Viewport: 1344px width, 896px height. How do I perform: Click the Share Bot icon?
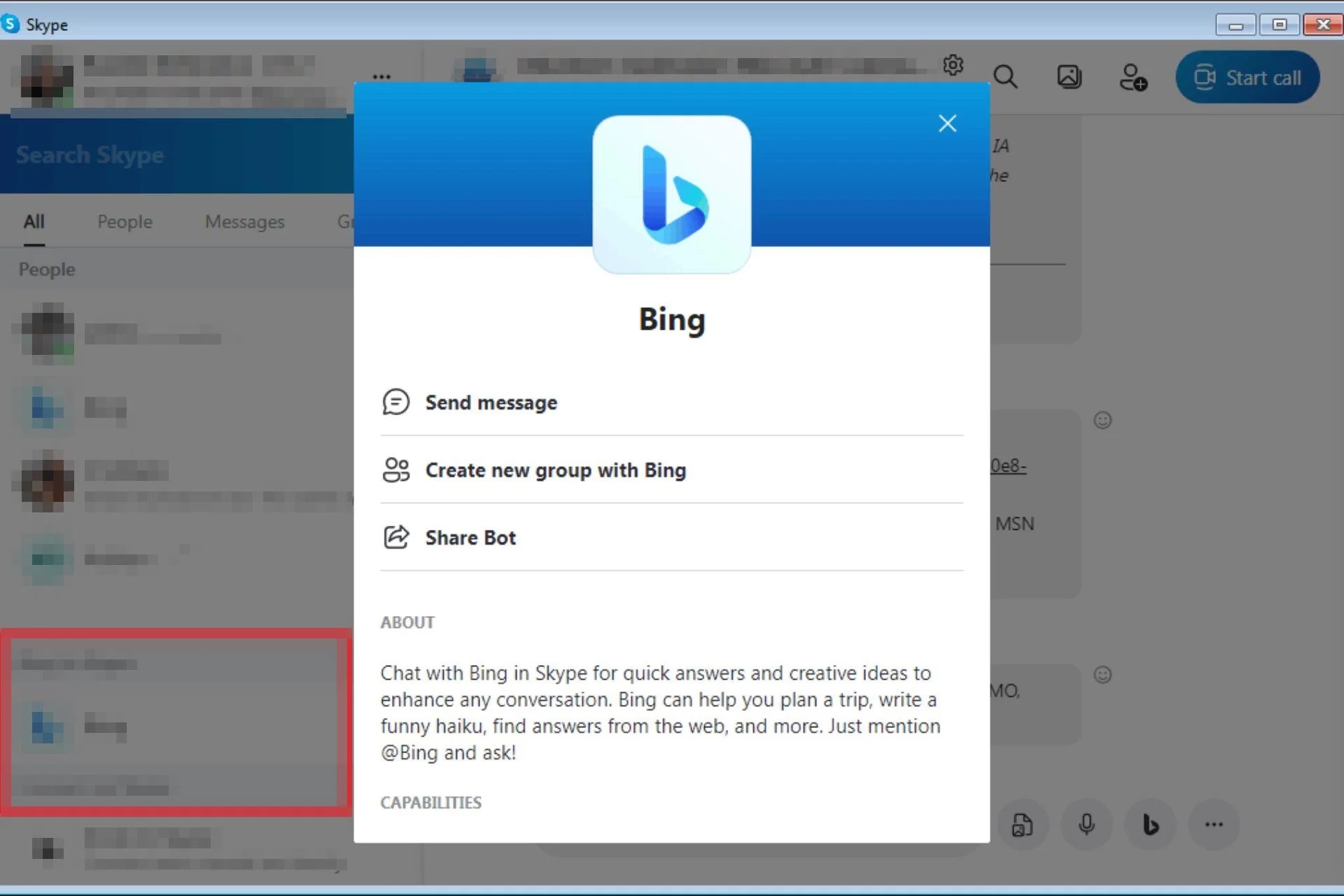point(395,537)
